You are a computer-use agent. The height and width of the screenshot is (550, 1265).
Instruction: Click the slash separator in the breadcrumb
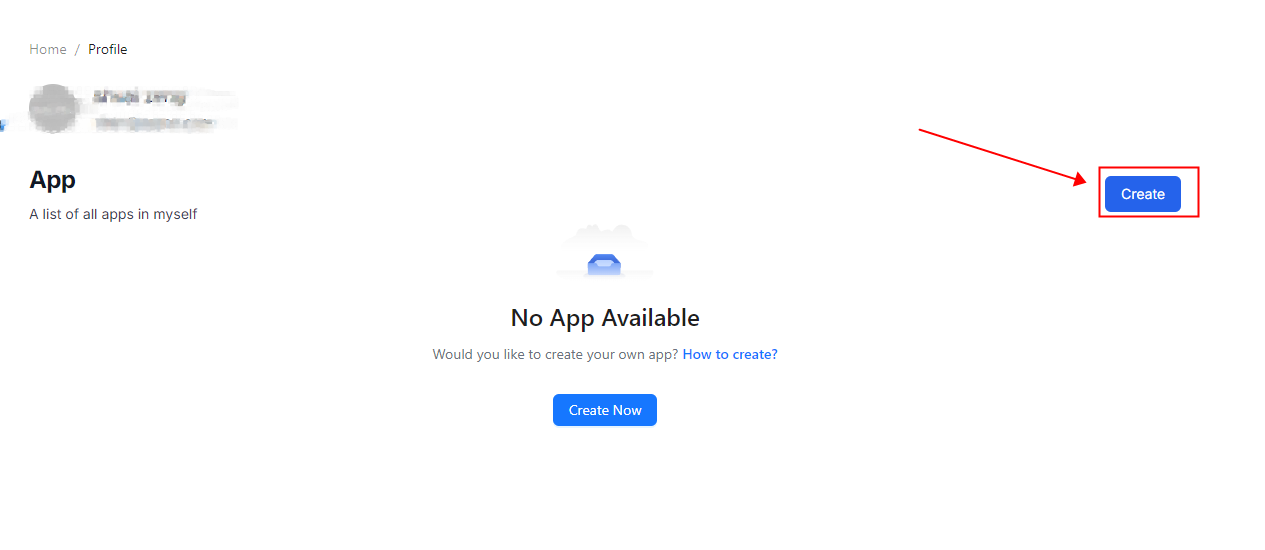[x=77, y=49]
